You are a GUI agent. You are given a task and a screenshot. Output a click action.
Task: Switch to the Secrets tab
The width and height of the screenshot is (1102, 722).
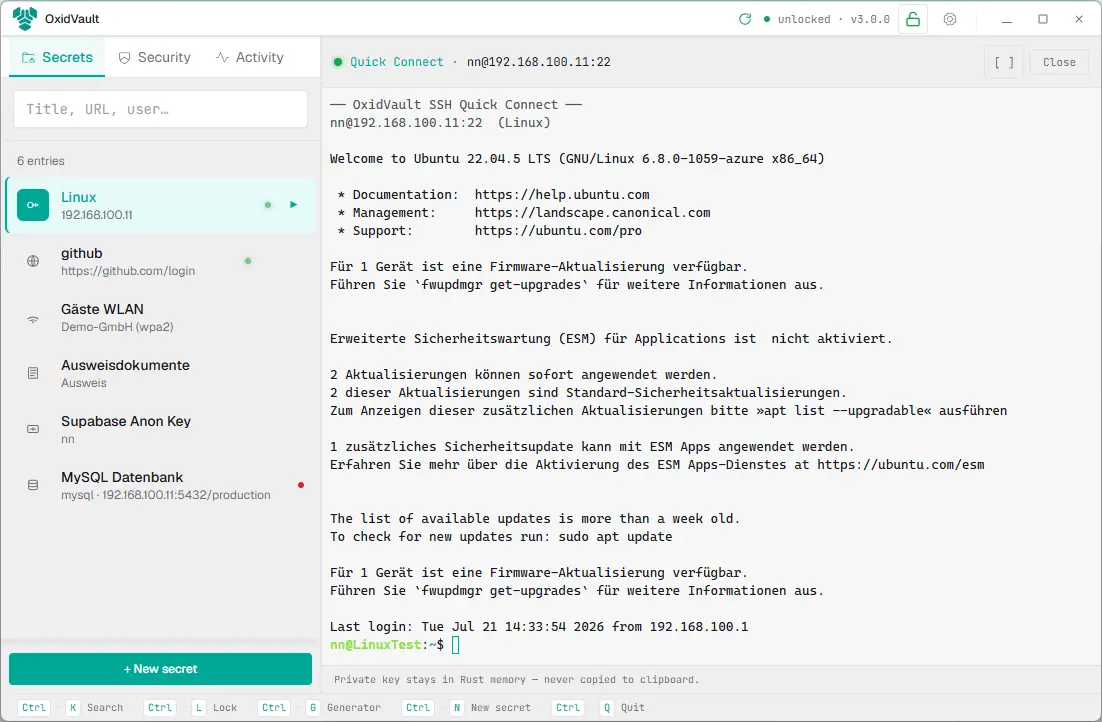click(x=58, y=58)
